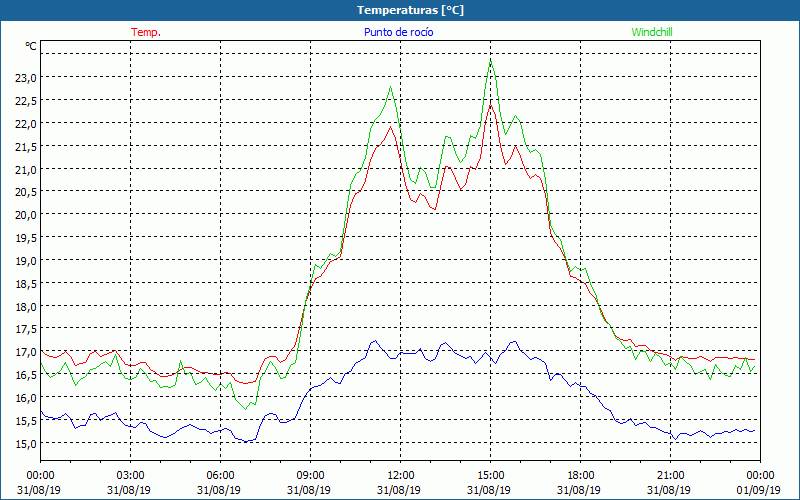Click the 01/09/19 date label
The height and width of the screenshot is (500, 800).
pyautogui.click(x=758, y=490)
